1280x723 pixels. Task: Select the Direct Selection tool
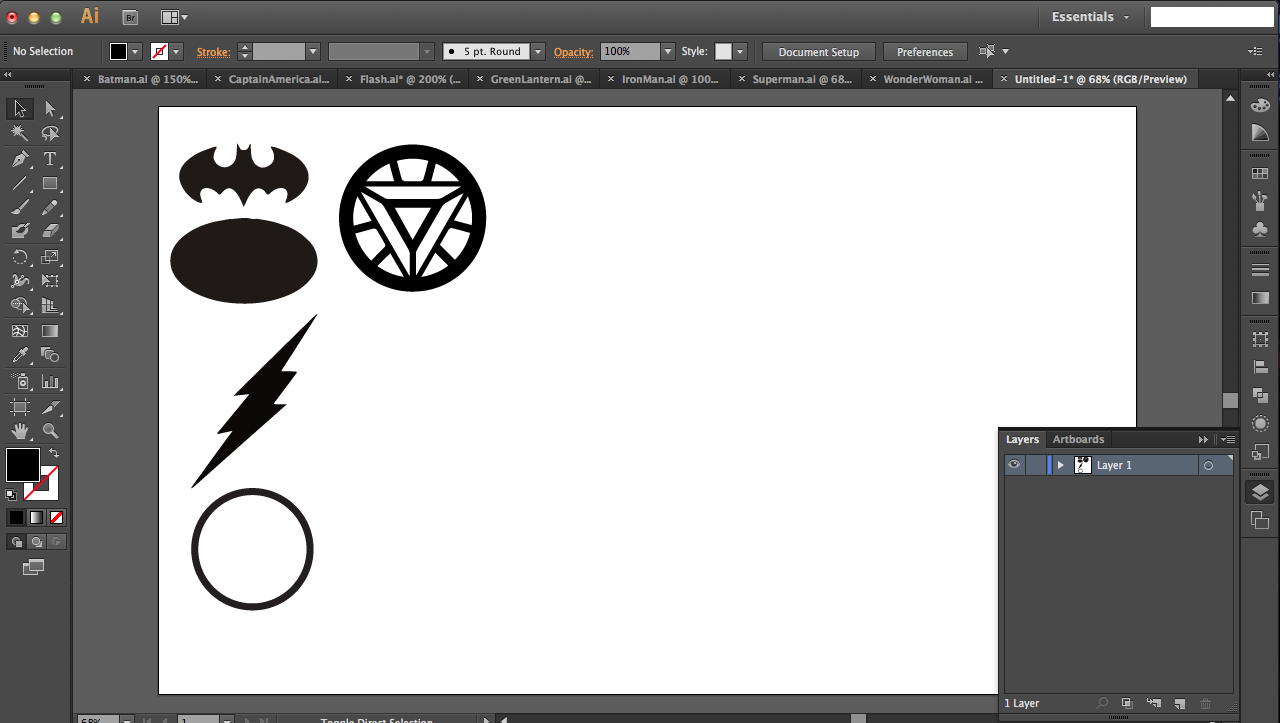click(x=50, y=109)
